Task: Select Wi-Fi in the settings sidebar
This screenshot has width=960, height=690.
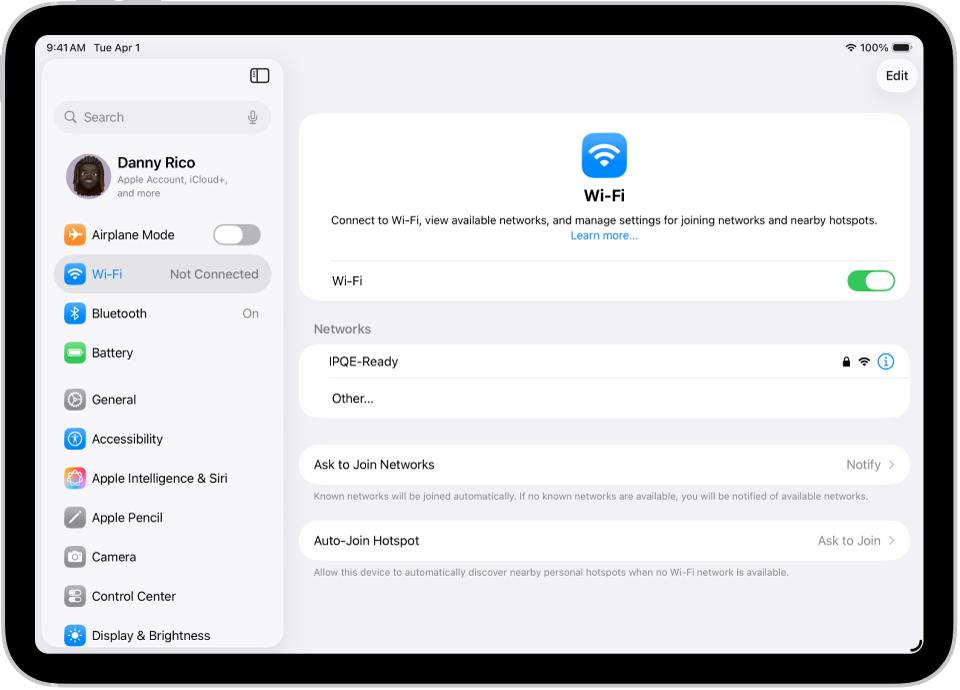Action: click(162, 274)
